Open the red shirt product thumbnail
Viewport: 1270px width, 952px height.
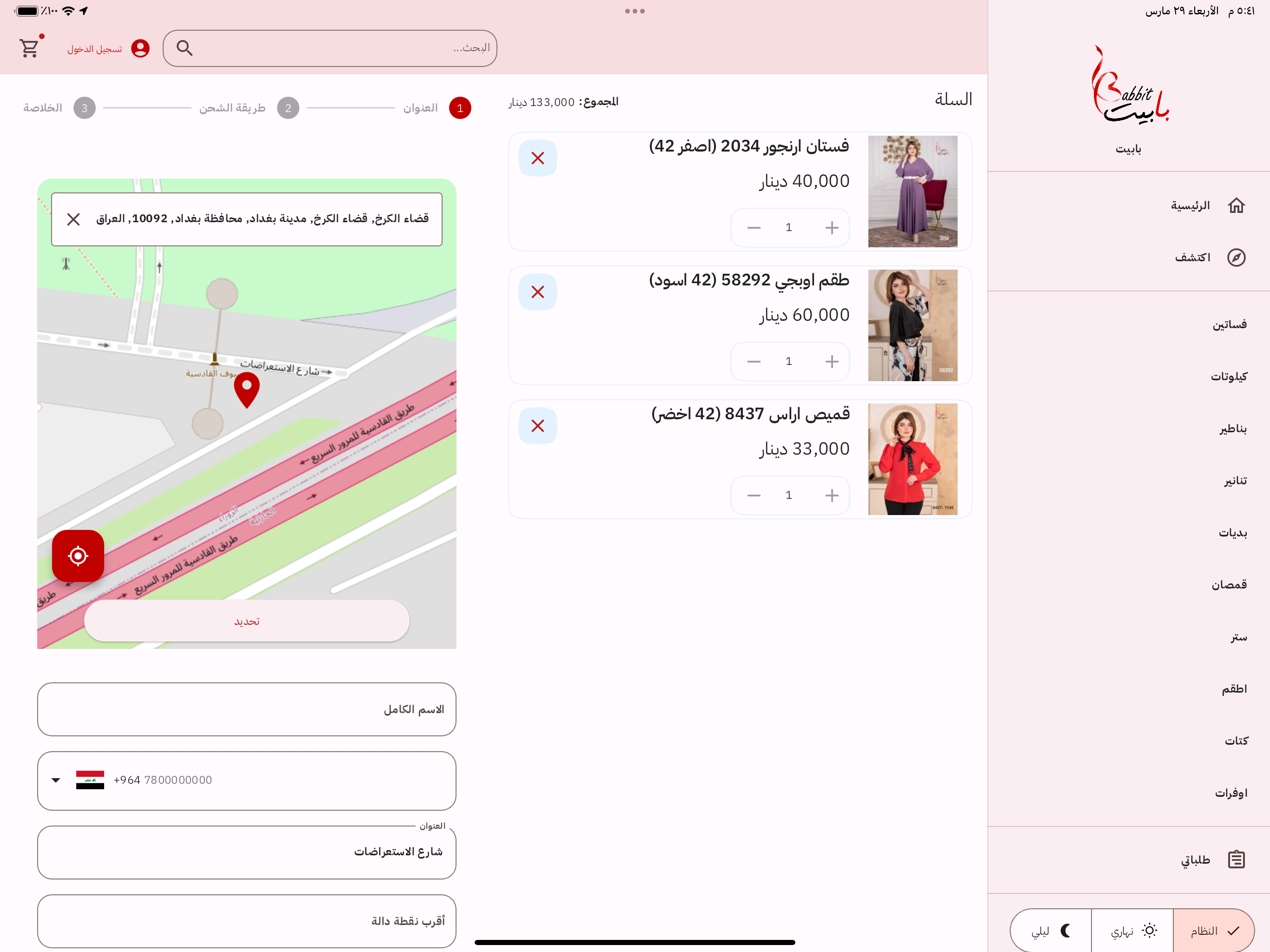[913, 459]
